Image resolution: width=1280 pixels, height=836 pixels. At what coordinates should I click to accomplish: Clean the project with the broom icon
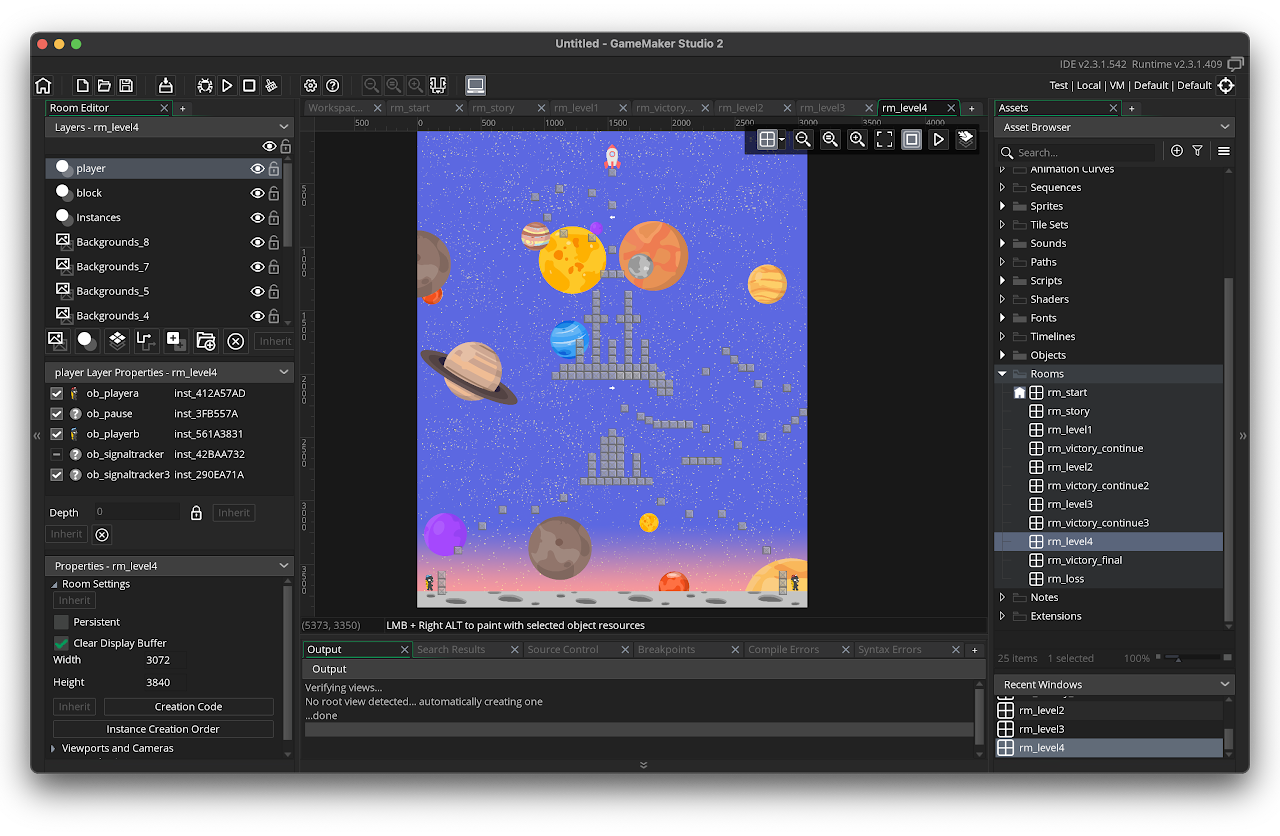click(271, 86)
